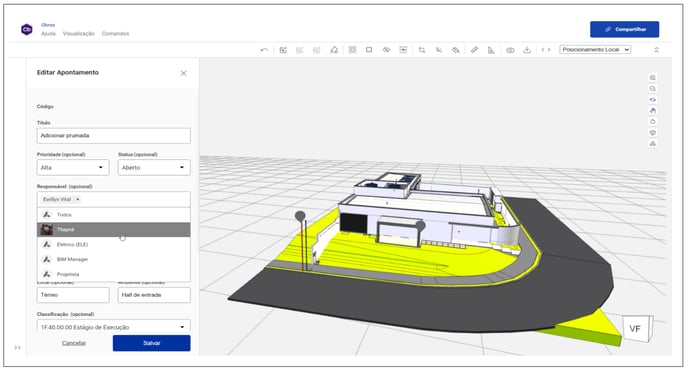This screenshot has width=688, height=373.
Task: Select the blue orbit view tool
Action: [x=652, y=100]
